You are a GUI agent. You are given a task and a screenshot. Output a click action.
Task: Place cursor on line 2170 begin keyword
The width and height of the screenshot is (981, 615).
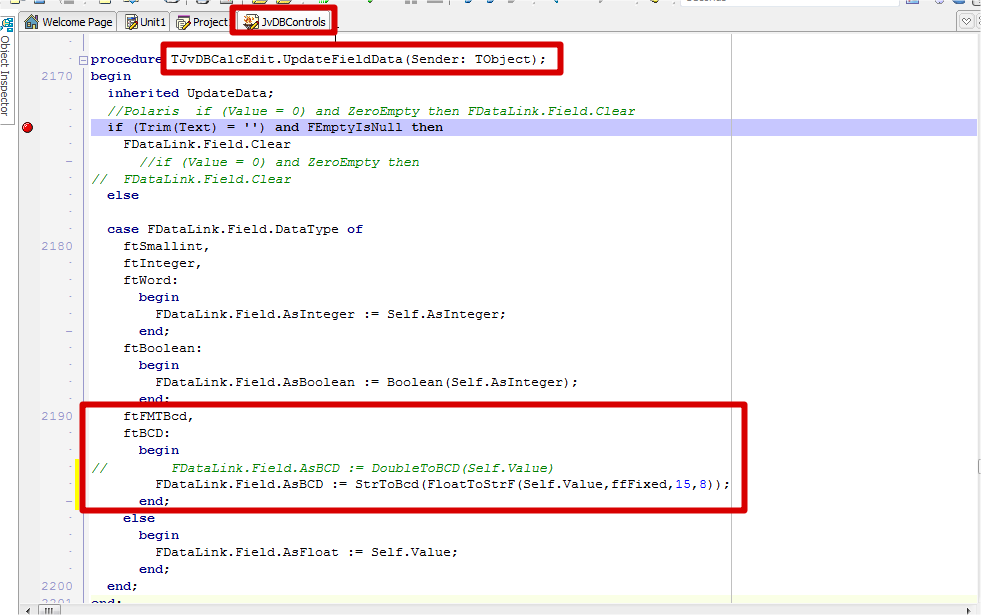click(110, 76)
